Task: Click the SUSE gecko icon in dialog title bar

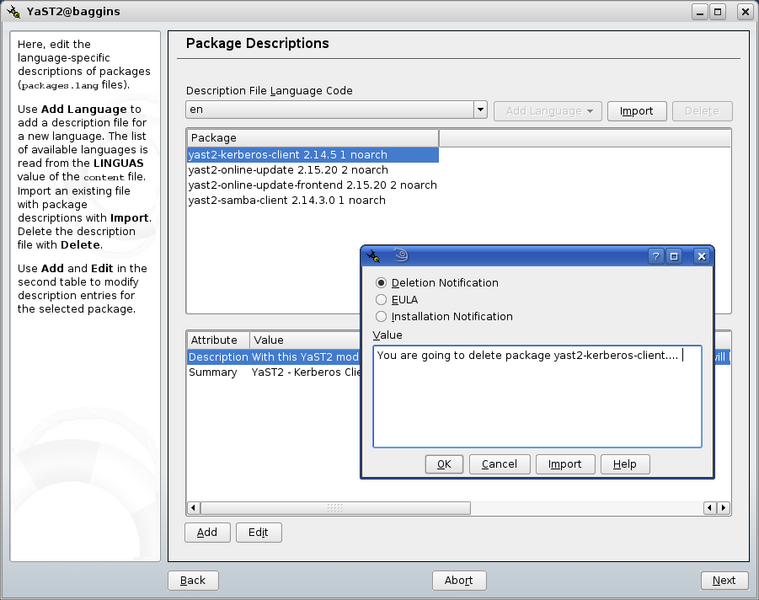Action: coord(401,256)
